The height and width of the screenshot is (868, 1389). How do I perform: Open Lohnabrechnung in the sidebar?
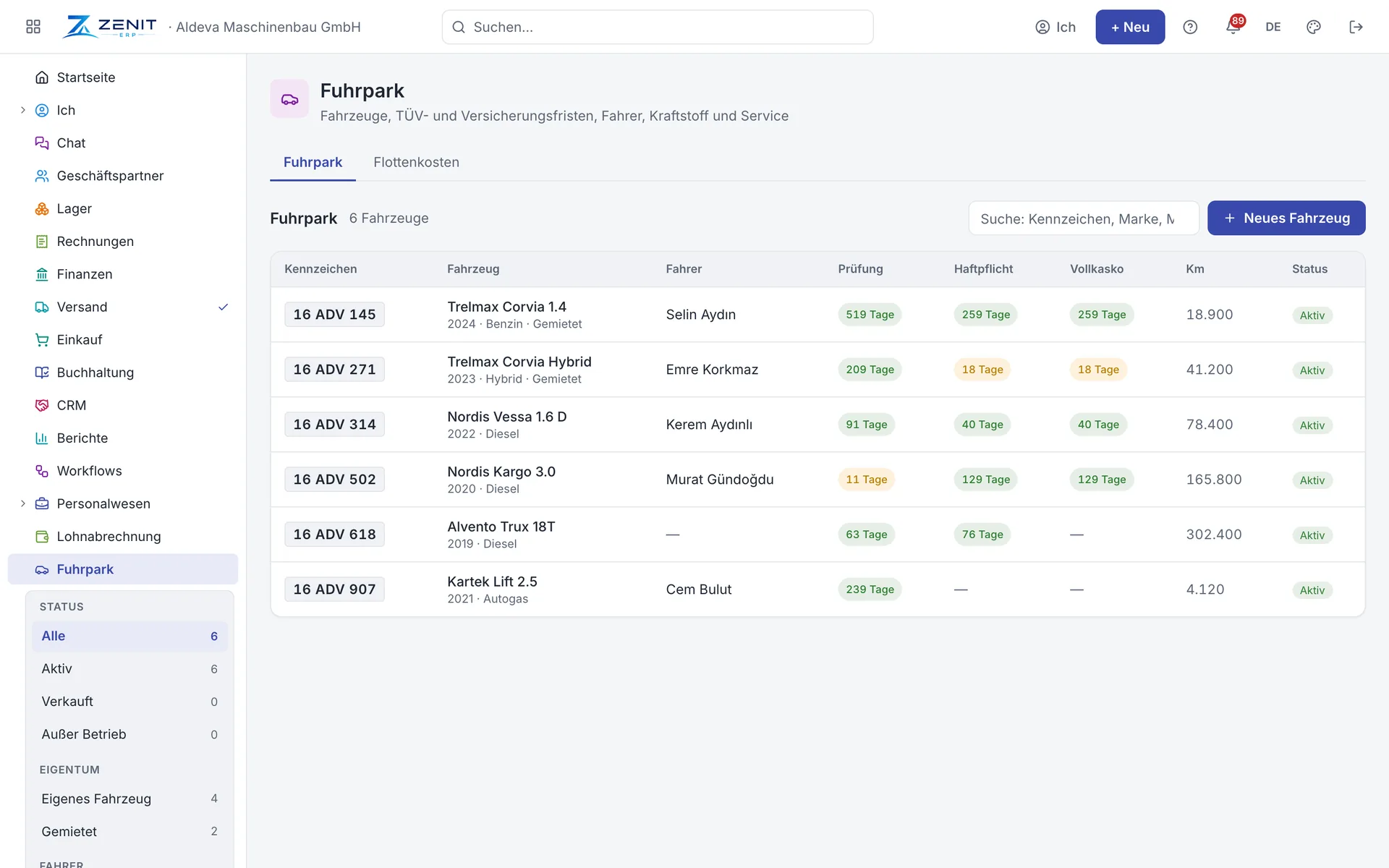(123, 537)
